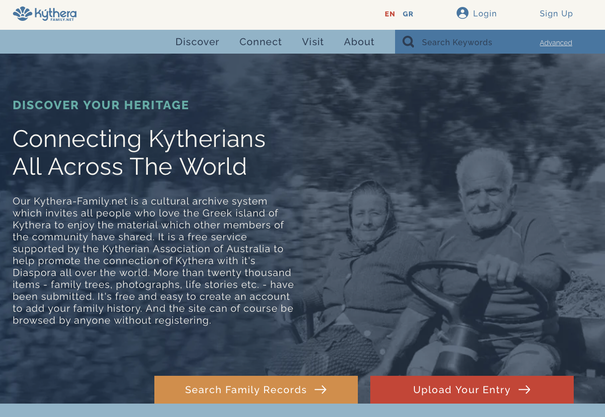605x417 pixels.
Task: Open the Visit menu
Action: coord(313,42)
